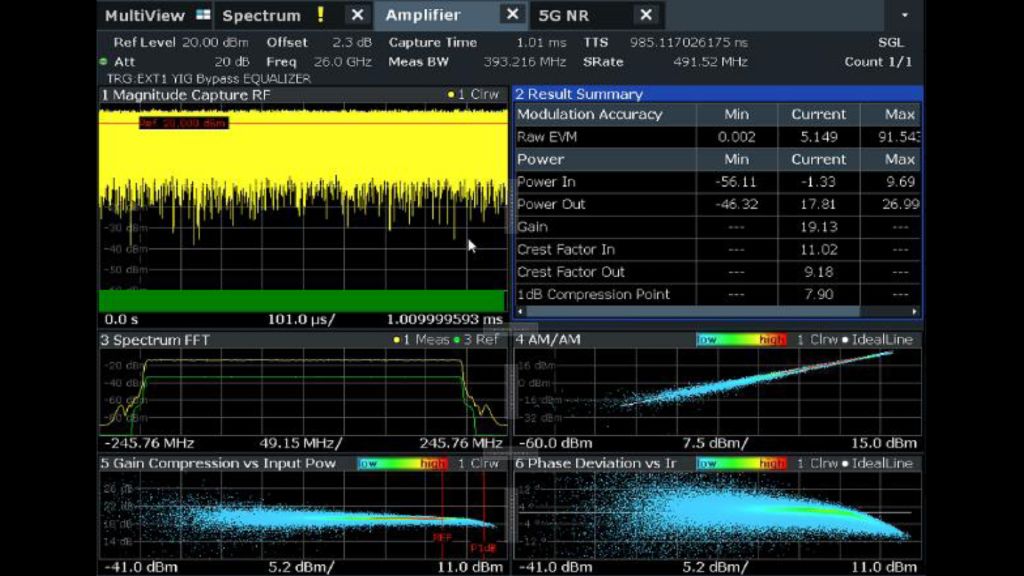The image size is (1024, 576).
Task: Click the yellow warning icon on the Spectrum tab
Action: [x=322, y=15]
